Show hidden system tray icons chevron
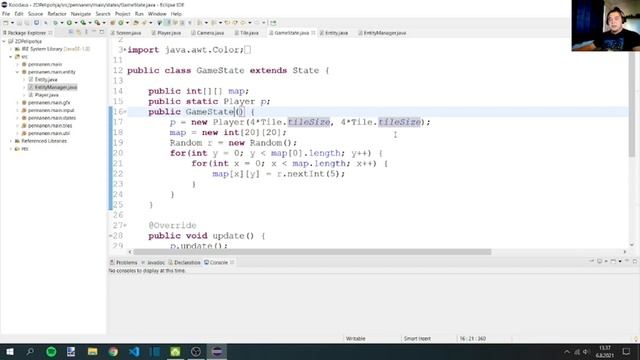 coord(567,352)
